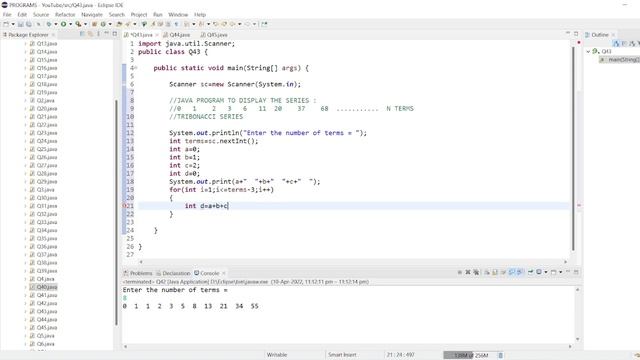The height and width of the screenshot is (360, 640).
Task: Expand the Q20.java tree node
Action: pyautogui.click(x=26, y=109)
